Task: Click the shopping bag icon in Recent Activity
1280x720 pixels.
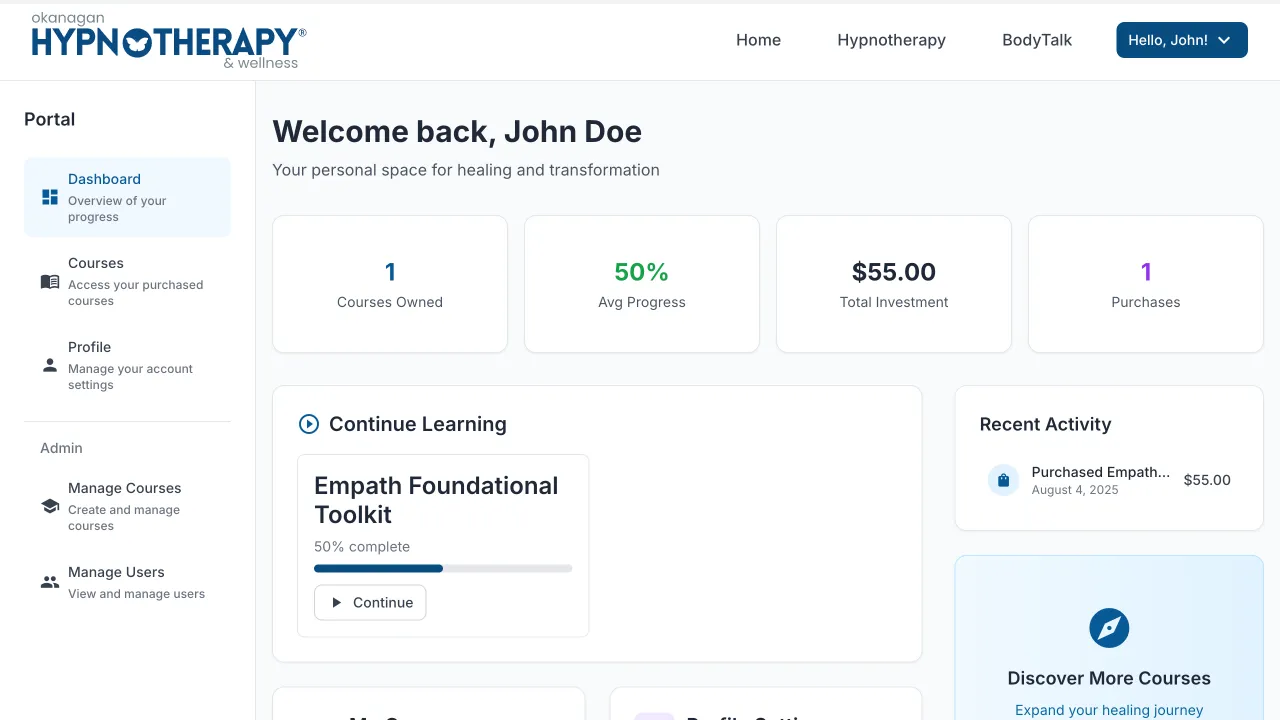Action: 1003,480
